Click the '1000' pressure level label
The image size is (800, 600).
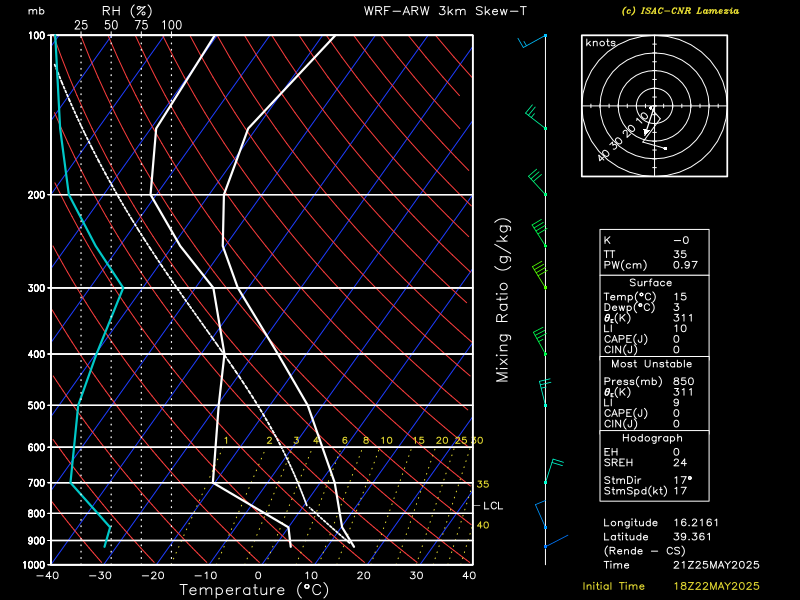tap(34, 565)
